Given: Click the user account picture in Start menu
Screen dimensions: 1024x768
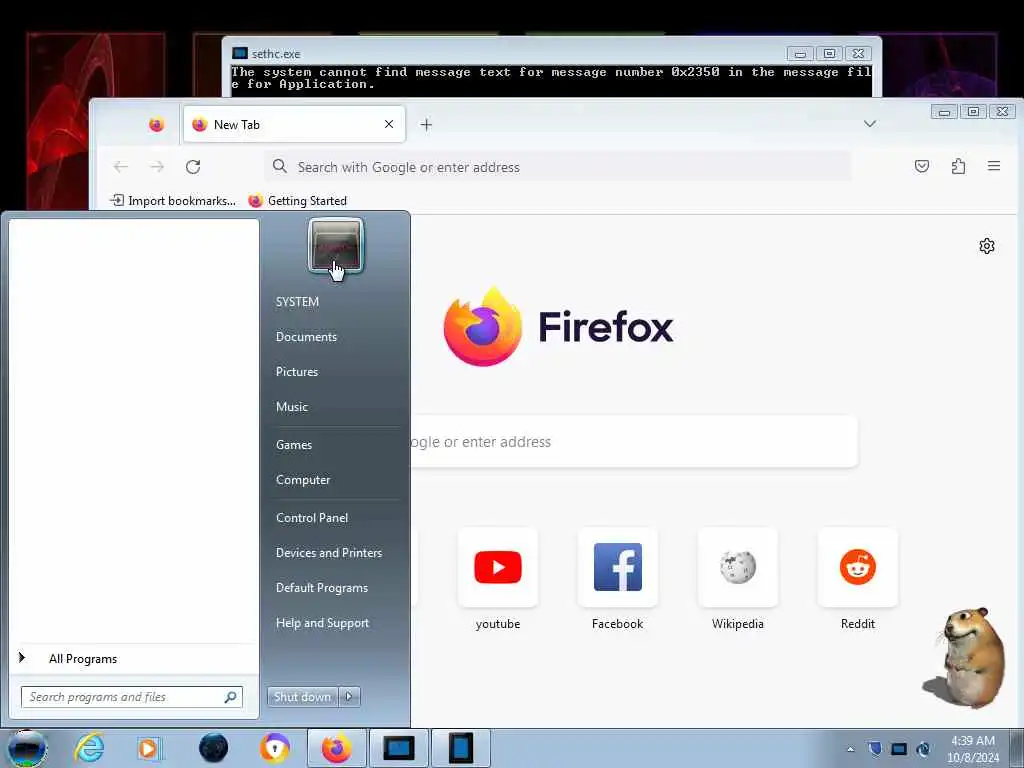Looking at the screenshot, I should [336, 247].
